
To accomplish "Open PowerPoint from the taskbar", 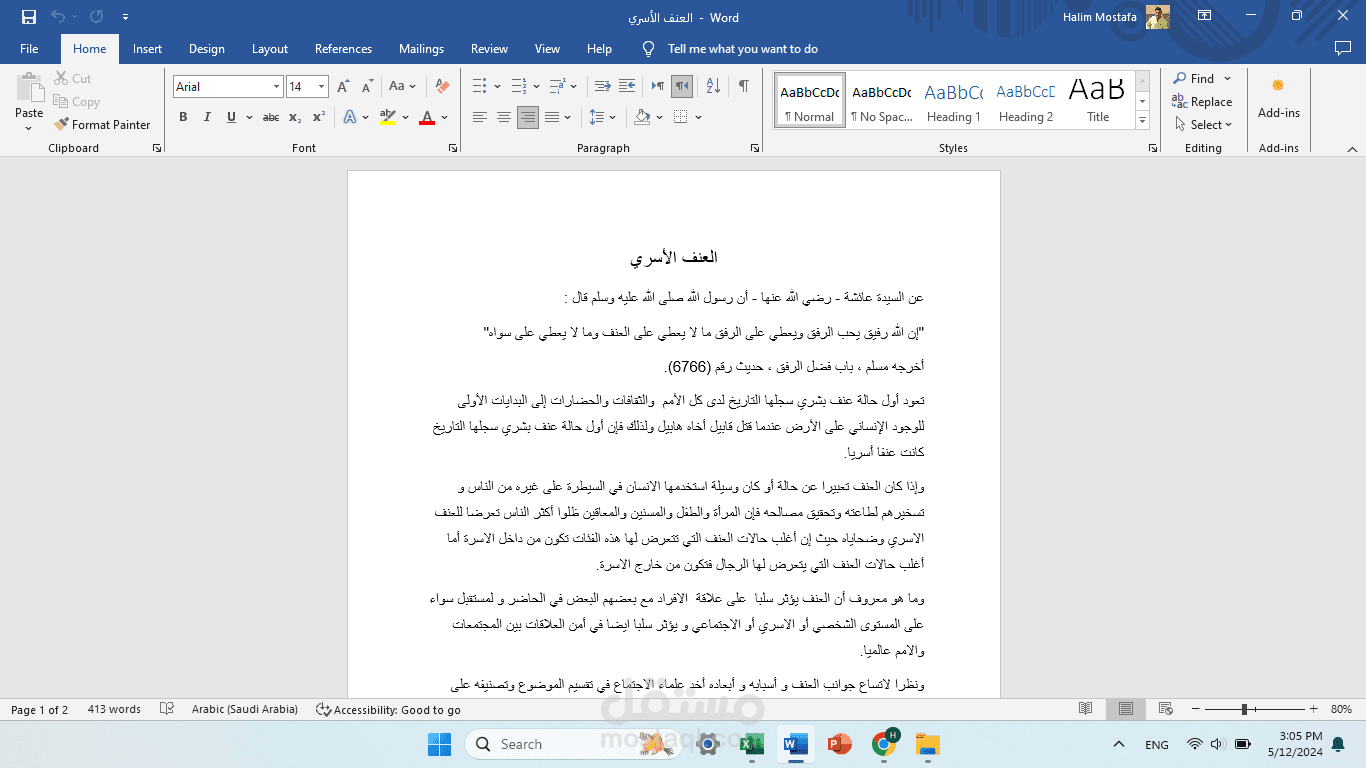I will [839, 744].
